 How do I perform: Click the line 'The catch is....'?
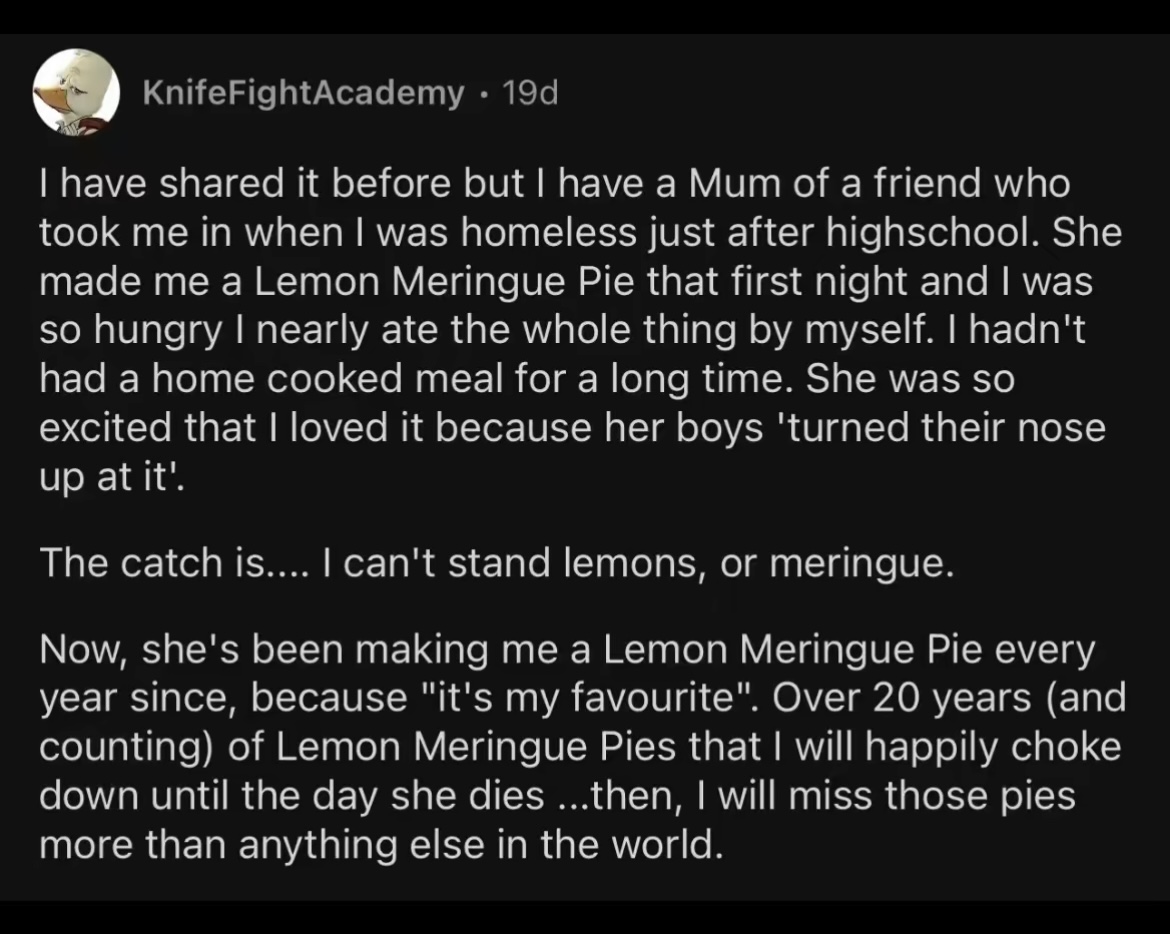click(x=496, y=562)
